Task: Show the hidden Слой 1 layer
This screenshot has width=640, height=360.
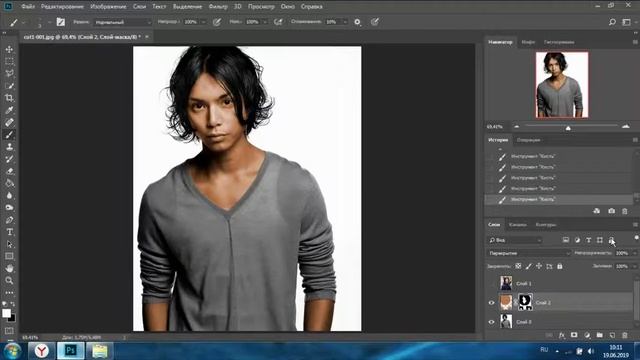Action: click(x=491, y=283)
